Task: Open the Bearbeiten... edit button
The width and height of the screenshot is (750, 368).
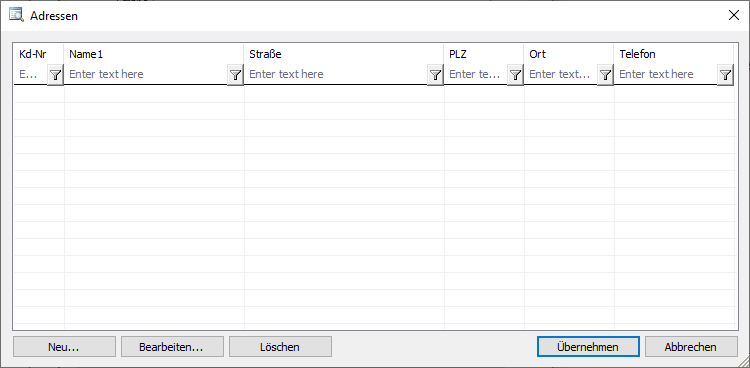Action: pos(172,347)
